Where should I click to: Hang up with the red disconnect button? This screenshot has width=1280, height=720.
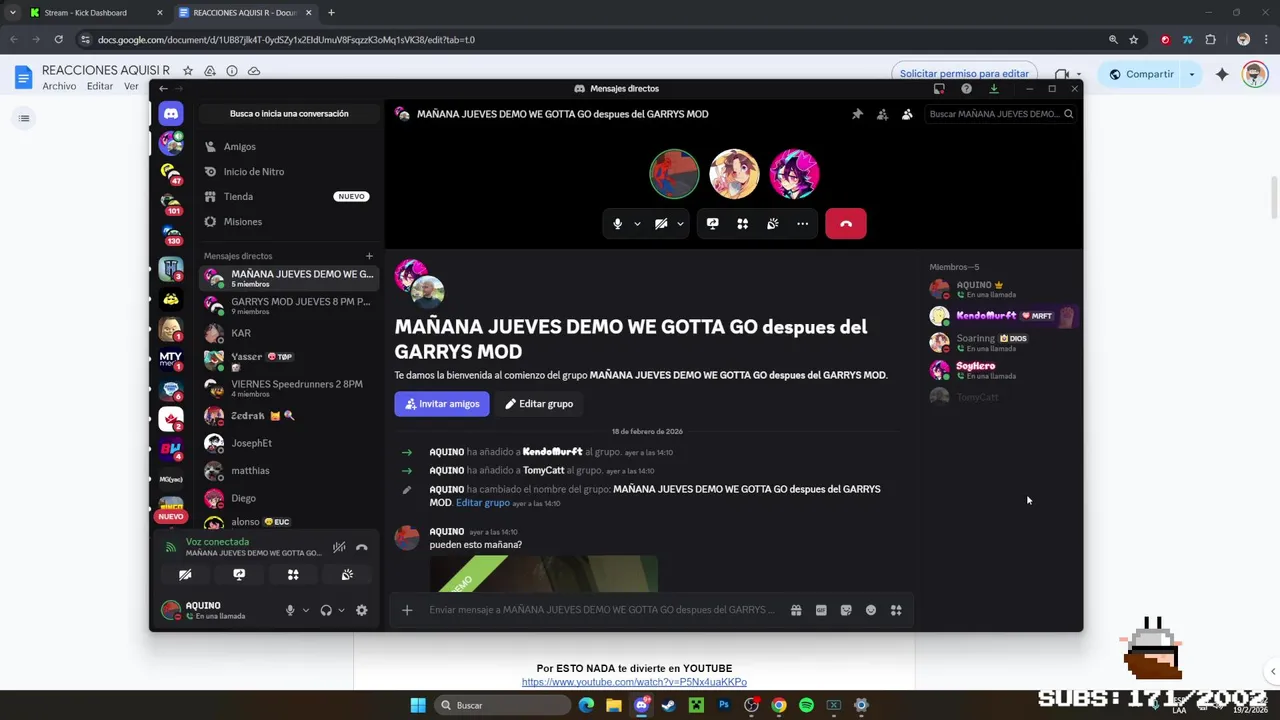846,224
